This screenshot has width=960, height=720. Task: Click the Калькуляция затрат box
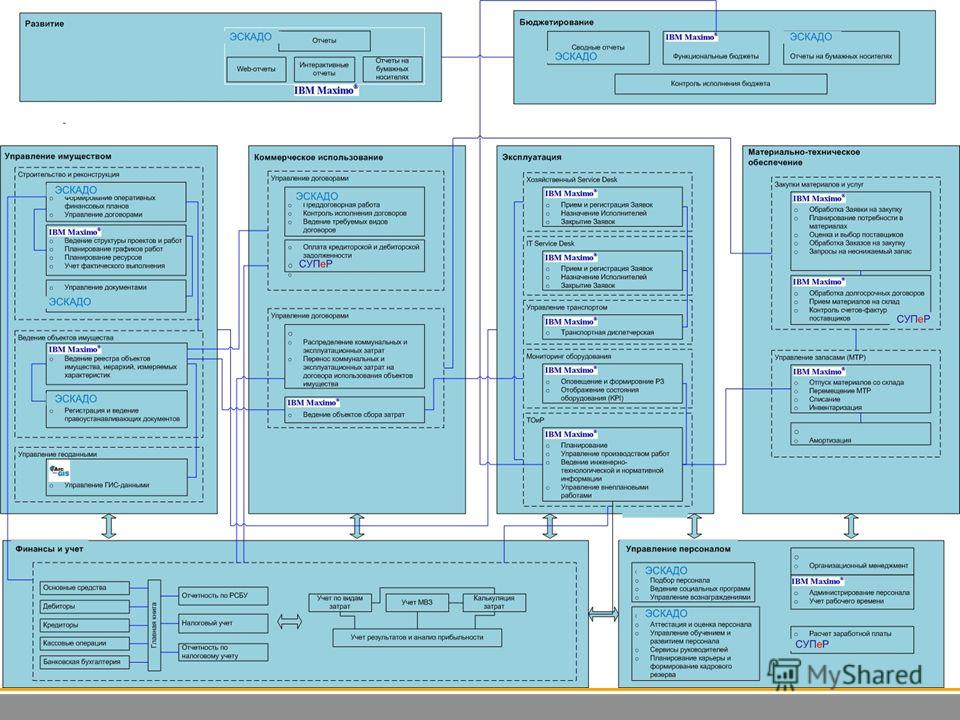[x=494, y=602]
